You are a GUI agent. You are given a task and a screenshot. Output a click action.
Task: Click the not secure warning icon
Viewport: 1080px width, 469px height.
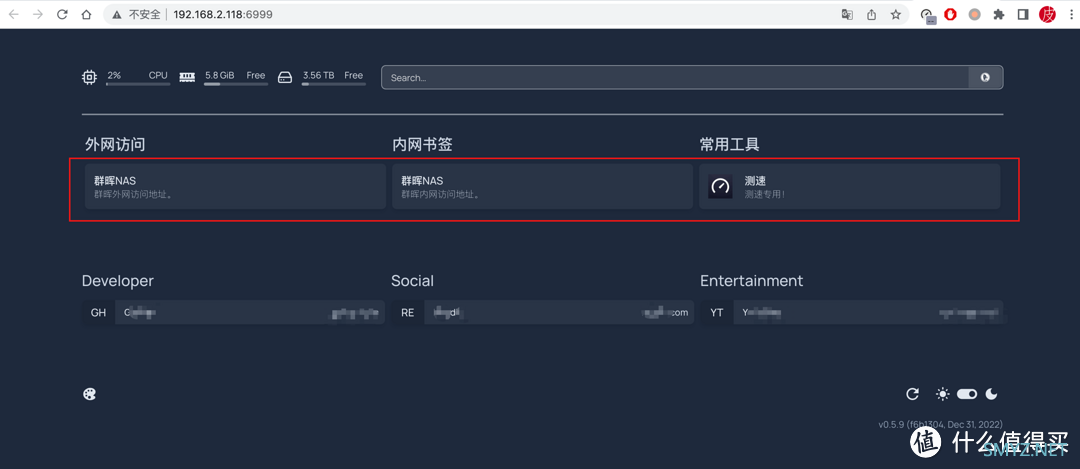[117, 14]
